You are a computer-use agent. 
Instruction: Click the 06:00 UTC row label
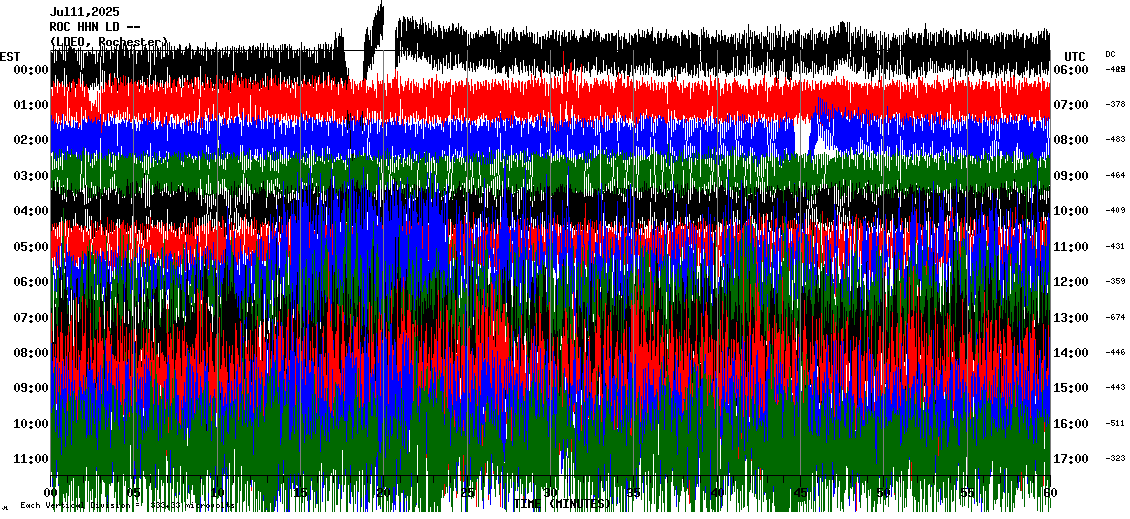click(x=1071, y=70)
